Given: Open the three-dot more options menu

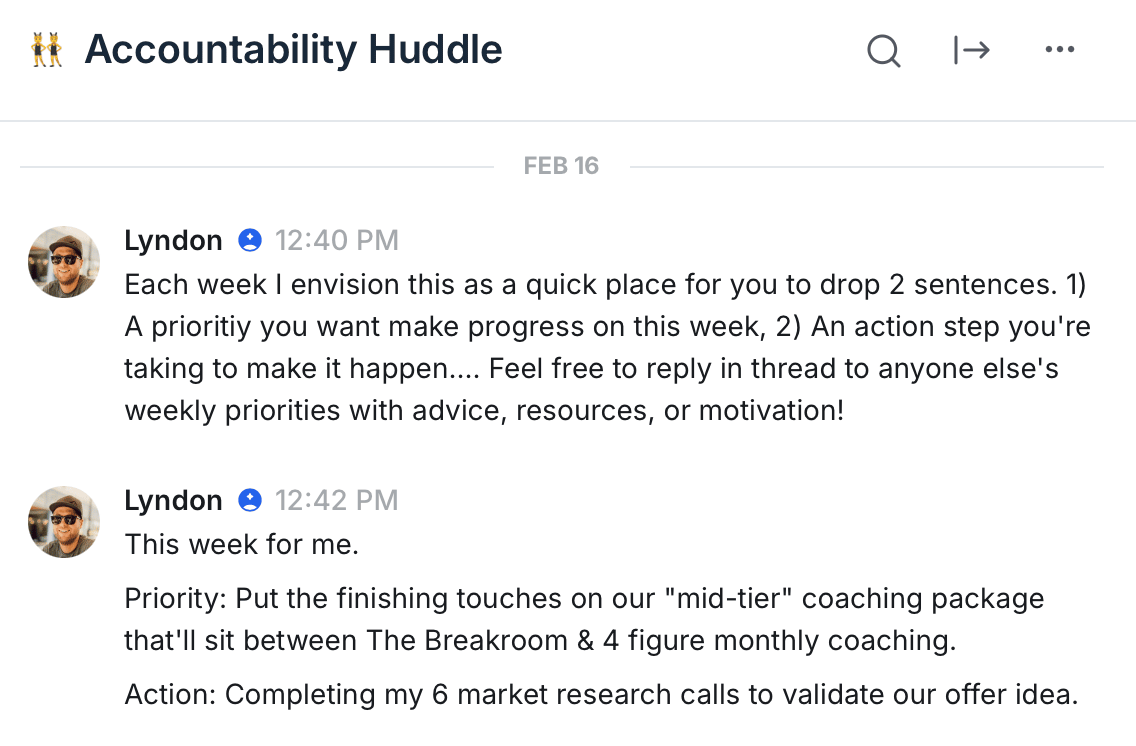Looking at the screenshot, I should 1059,50.
